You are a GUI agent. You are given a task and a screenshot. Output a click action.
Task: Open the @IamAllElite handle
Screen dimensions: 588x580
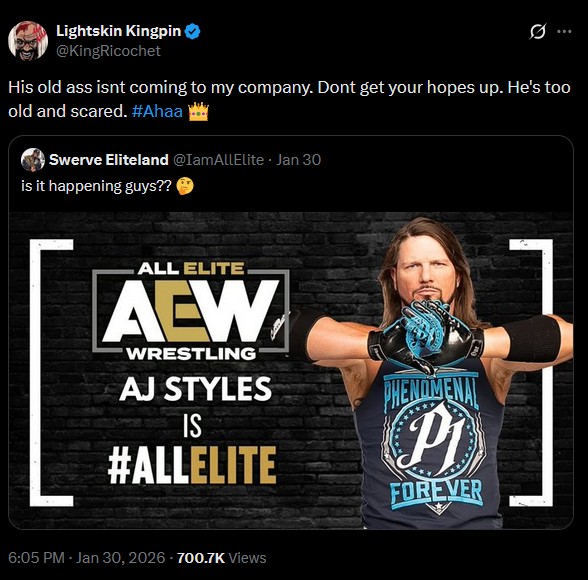pos(218,160)
